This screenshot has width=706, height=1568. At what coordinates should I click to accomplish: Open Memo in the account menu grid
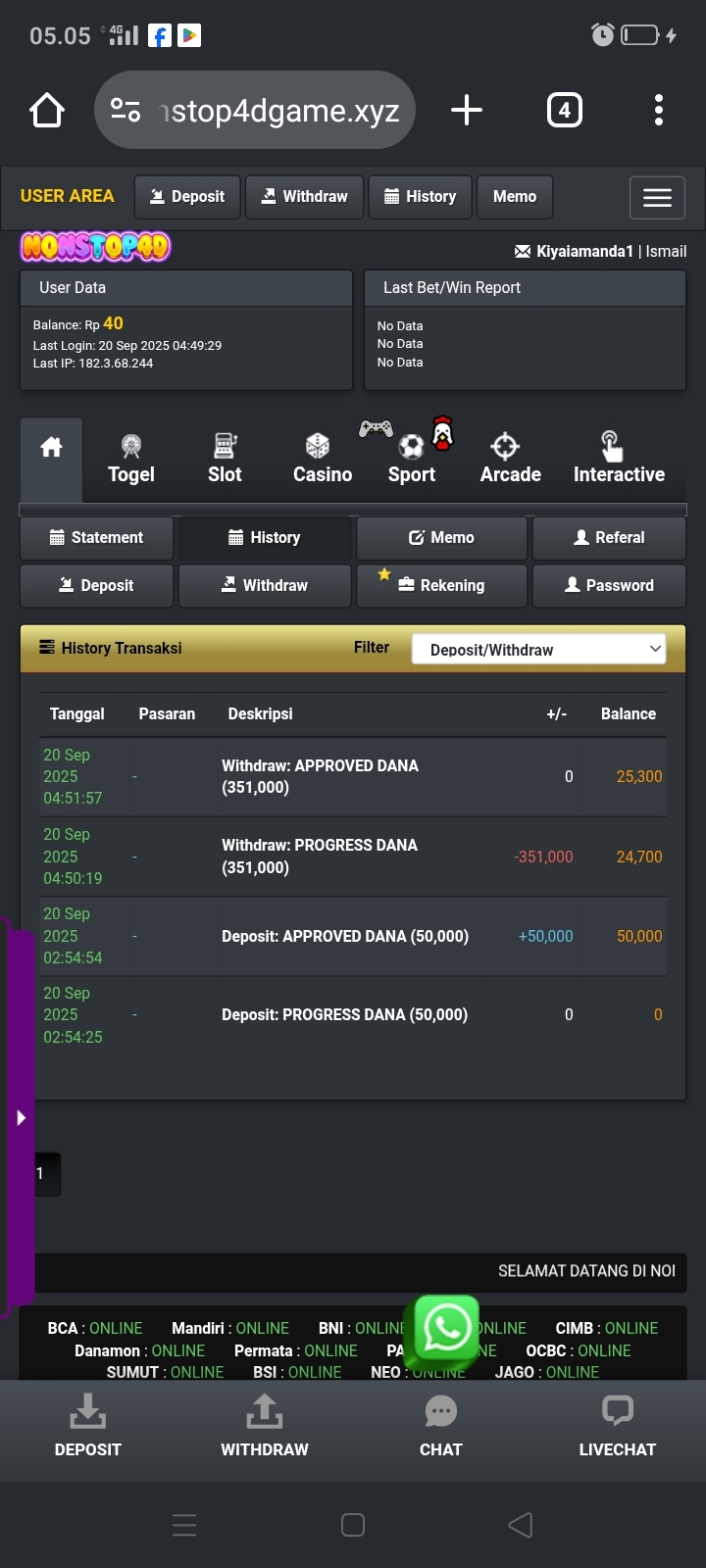coord(441,538)
